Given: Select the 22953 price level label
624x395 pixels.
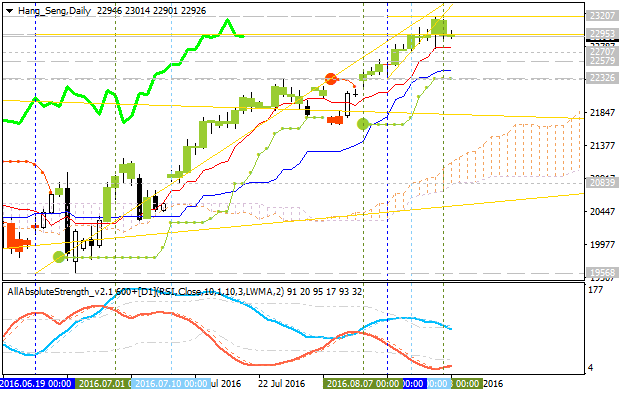Looking at the screenshot, I should click(x=602, y=34).
